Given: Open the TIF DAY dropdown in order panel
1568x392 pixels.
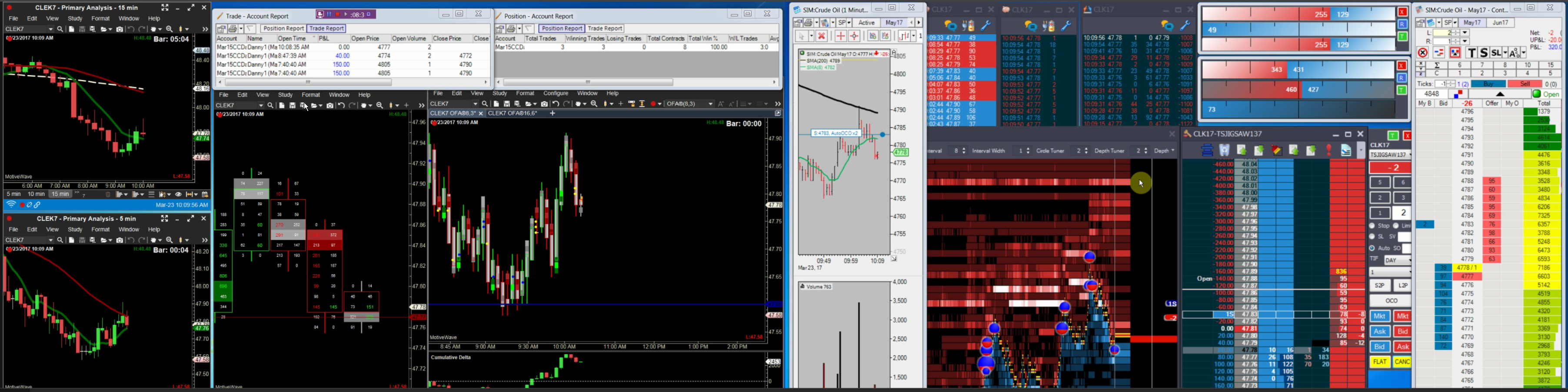Looking at the screenshot, I should click(x=1397, y=260).
